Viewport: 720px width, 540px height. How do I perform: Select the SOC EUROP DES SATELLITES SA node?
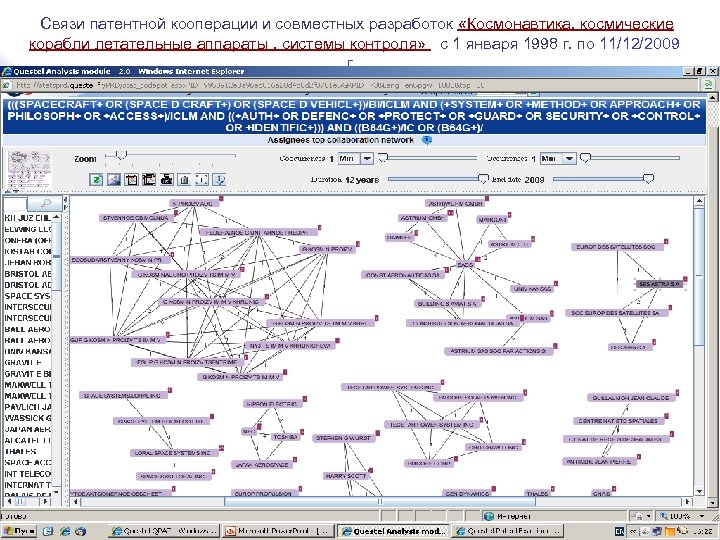[616, 313]
